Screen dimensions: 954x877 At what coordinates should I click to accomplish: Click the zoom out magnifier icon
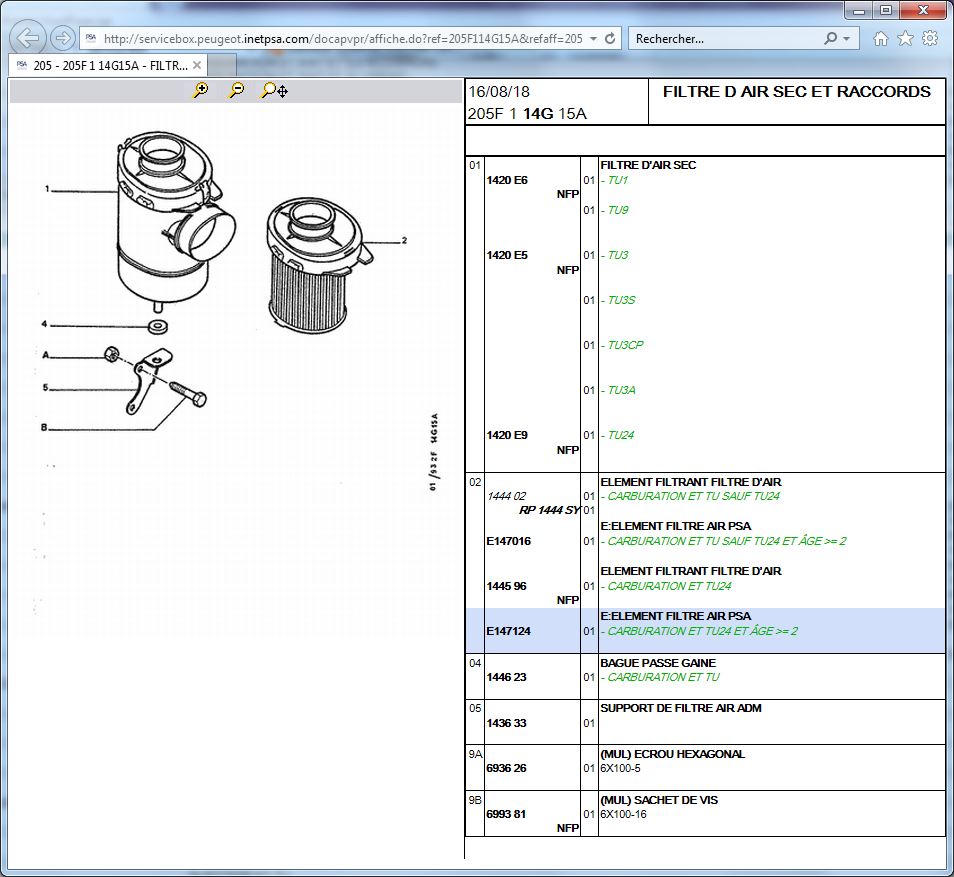tap(236, 91)
